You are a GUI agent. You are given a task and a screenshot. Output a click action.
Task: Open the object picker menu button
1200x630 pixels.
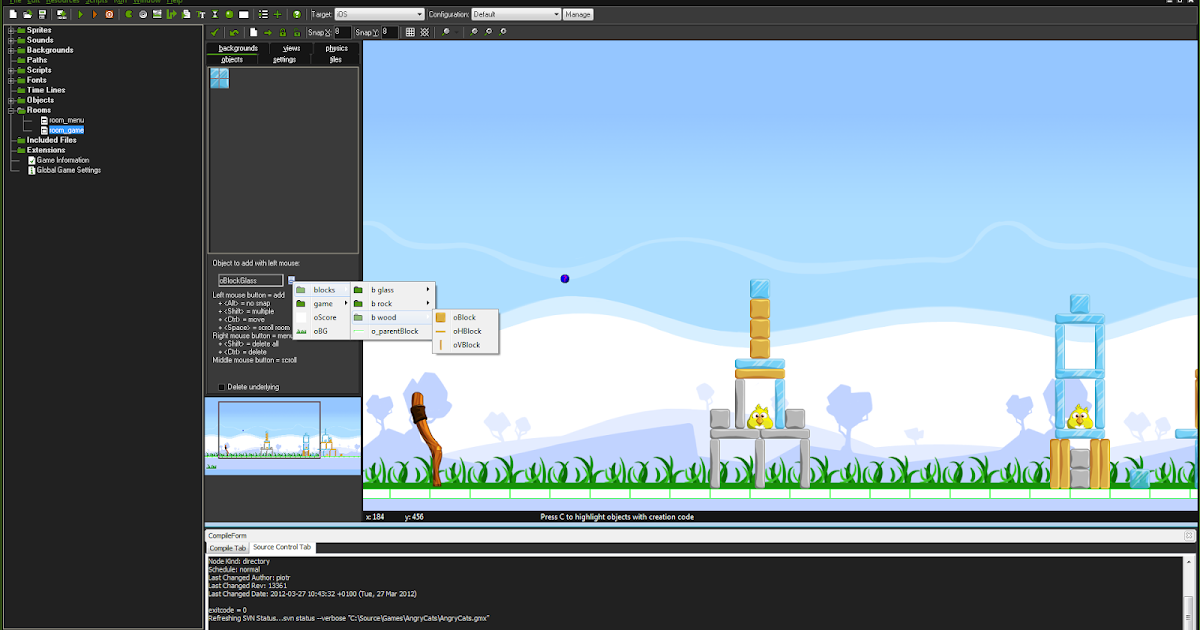coord(291,280)
